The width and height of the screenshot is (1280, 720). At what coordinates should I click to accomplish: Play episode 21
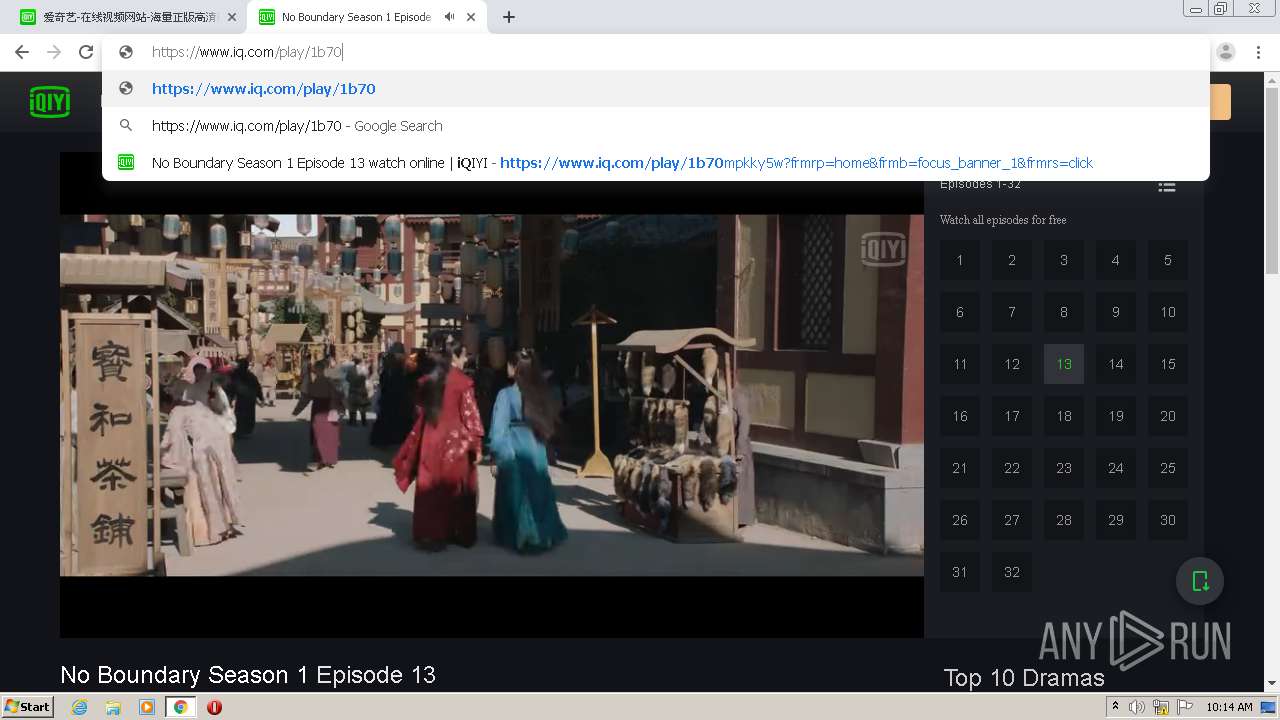pyautogui.click(x=960, y=468)
